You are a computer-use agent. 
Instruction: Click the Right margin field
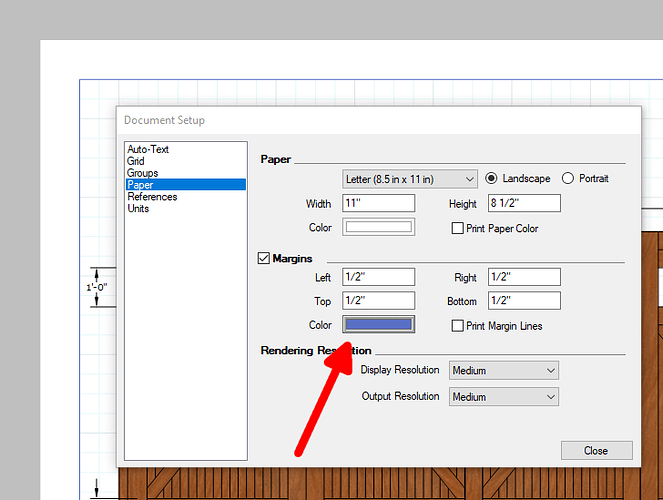tap(524, 277)
